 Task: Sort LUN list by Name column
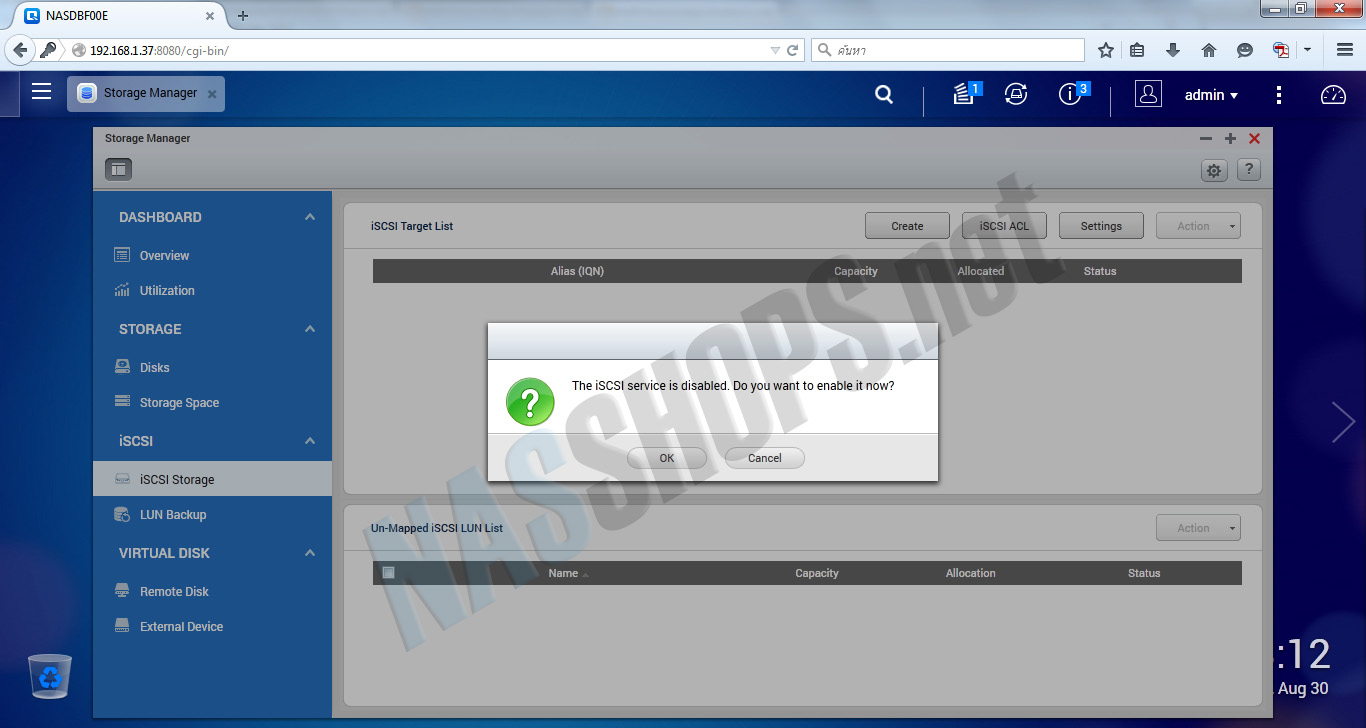563,573
